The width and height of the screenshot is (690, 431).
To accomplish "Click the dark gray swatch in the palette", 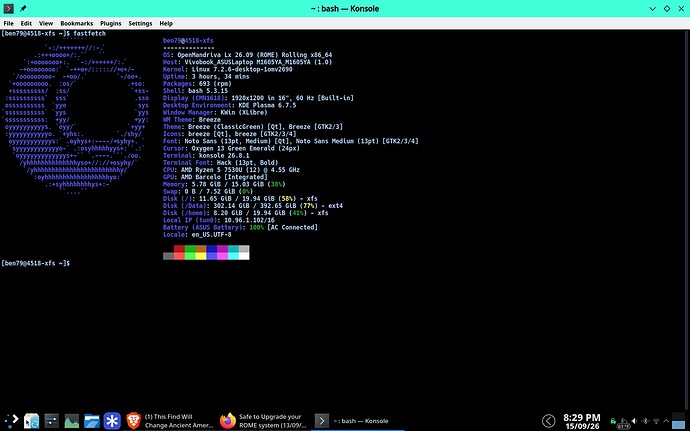I will click(168, 256).
